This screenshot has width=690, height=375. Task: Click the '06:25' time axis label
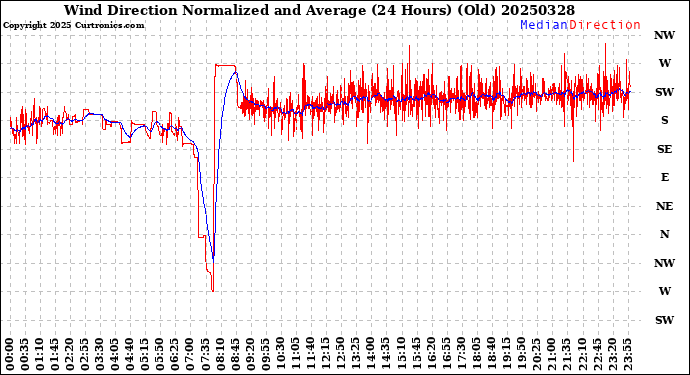[x=174, y=354]
